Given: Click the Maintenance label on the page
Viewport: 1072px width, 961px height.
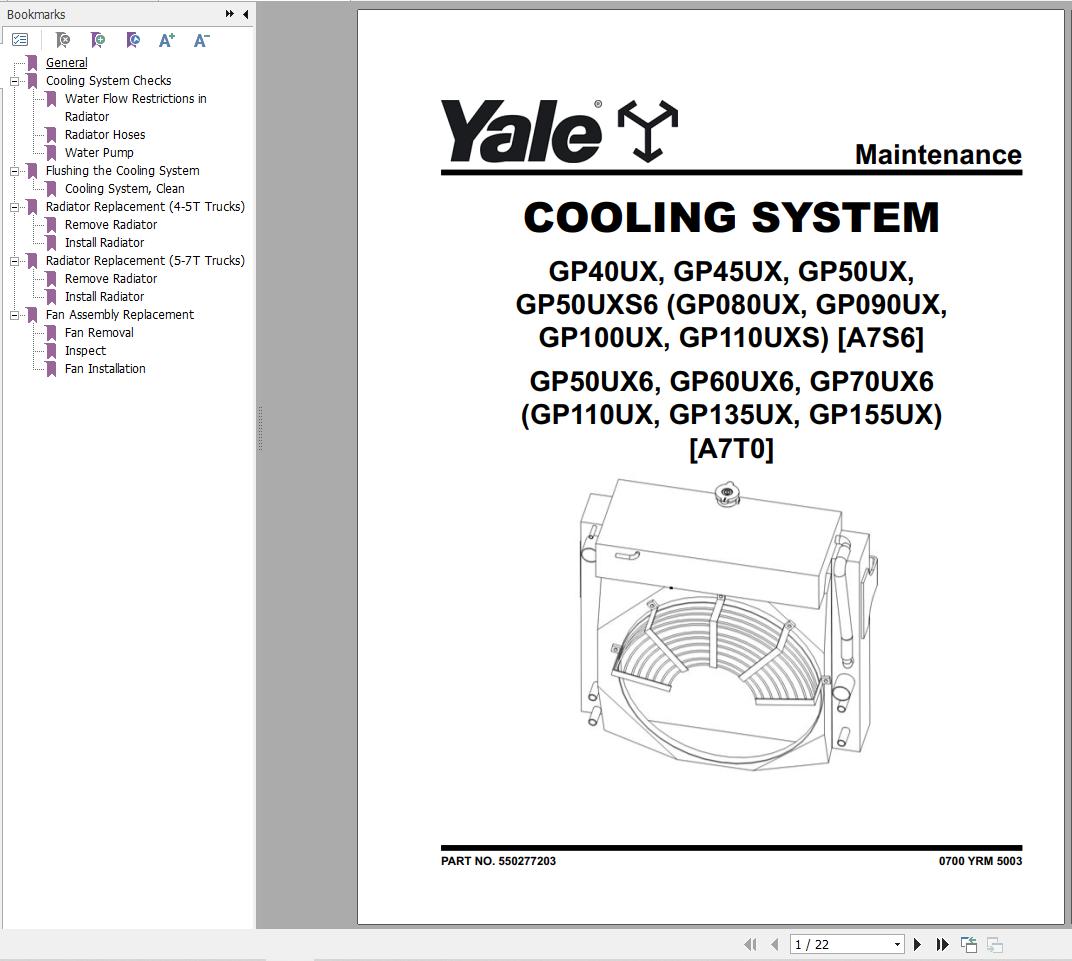Looking at the screenshot, I should 938,155.
